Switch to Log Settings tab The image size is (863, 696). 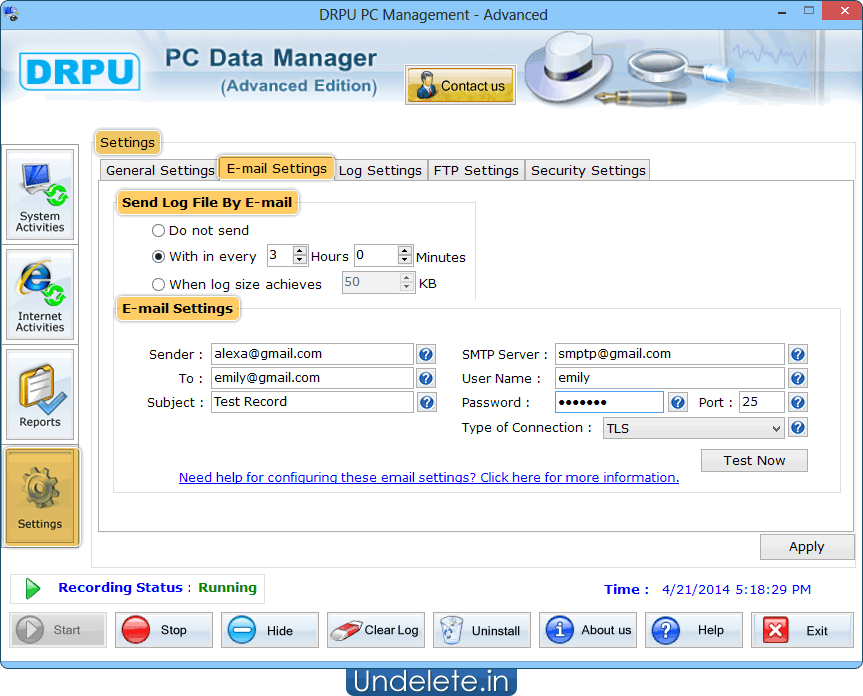380,171
